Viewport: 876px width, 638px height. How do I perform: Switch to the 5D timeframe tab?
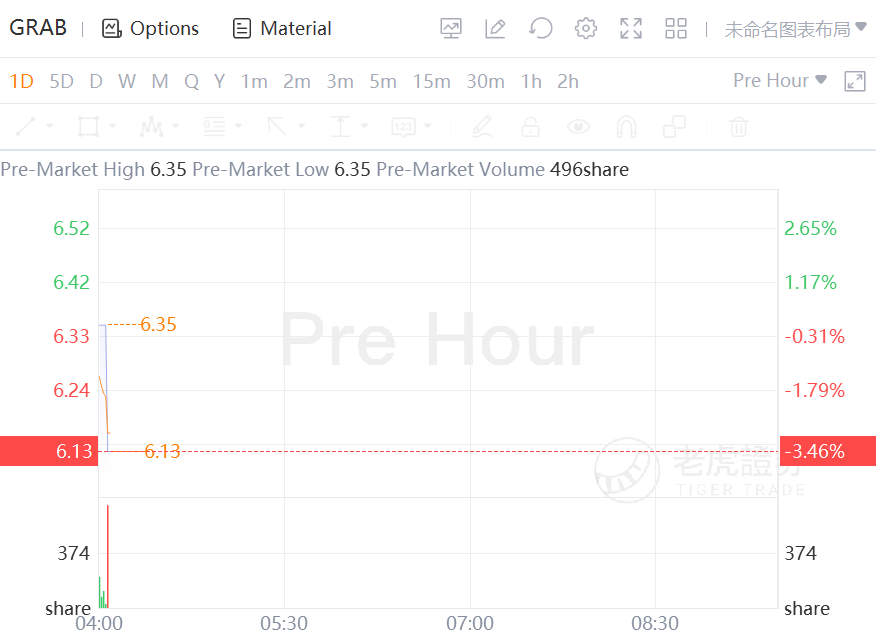tap(61, 81)
